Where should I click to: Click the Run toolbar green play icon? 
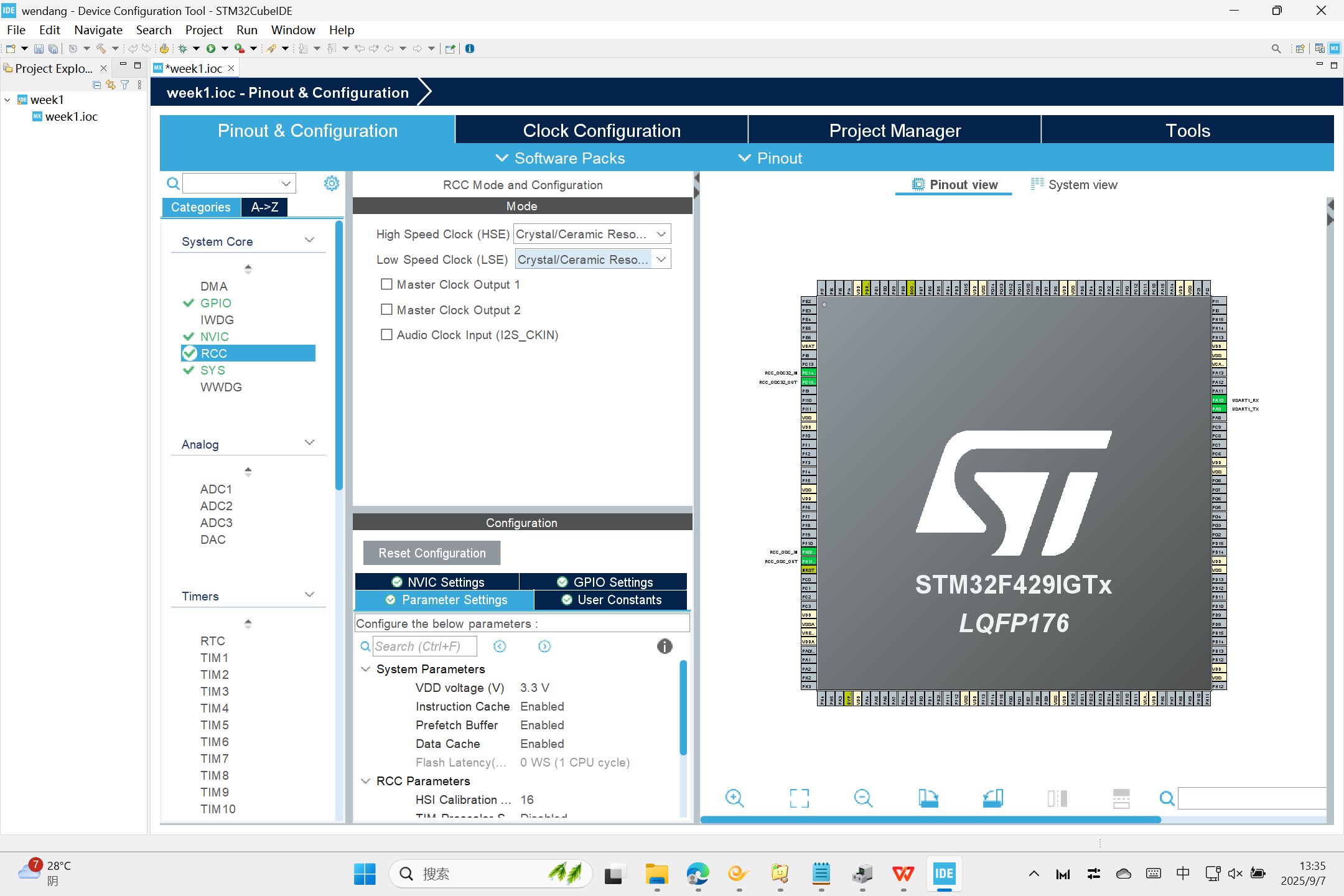coord(211,49)
